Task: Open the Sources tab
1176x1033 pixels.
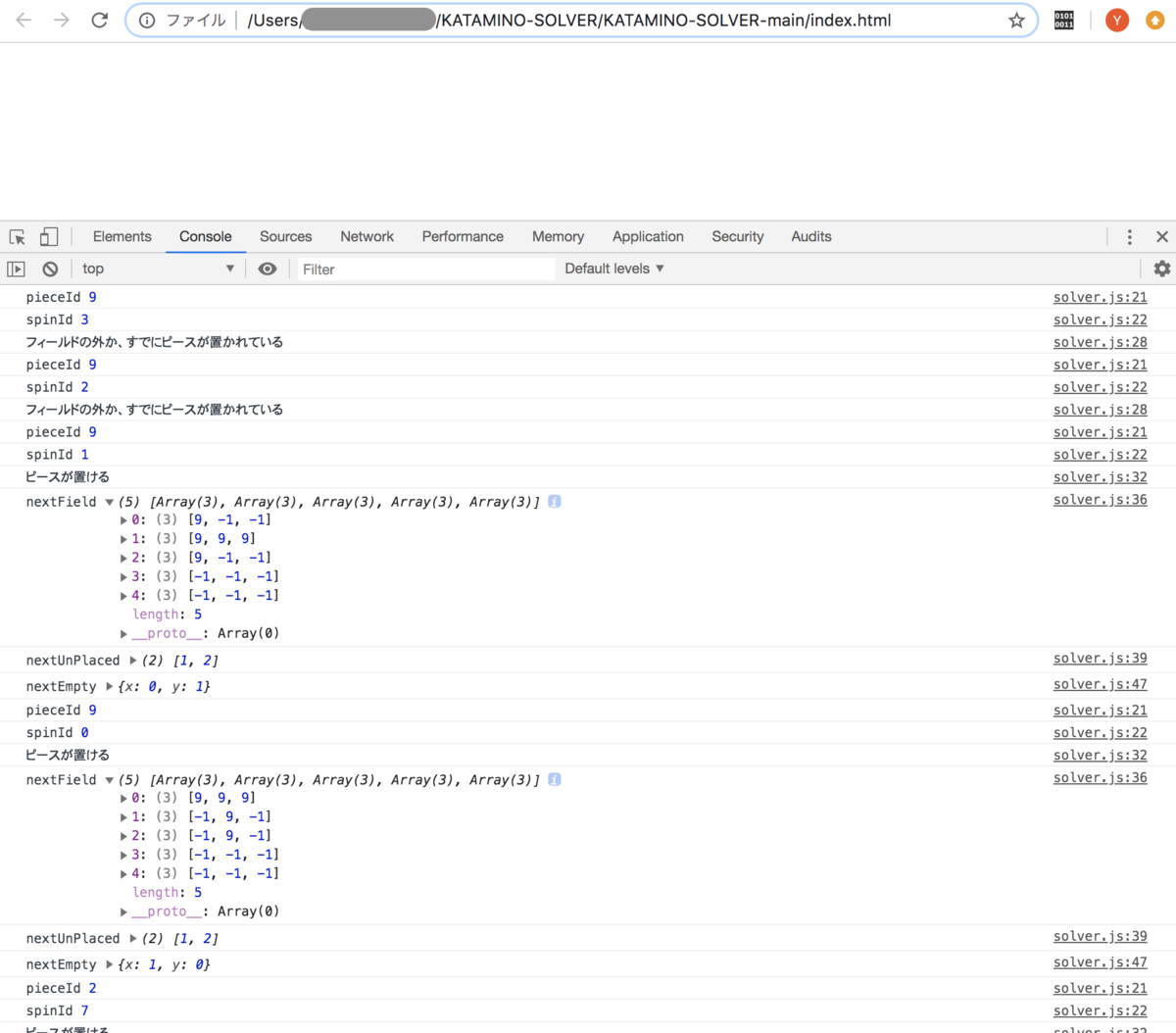Action: tap(286, 237)
